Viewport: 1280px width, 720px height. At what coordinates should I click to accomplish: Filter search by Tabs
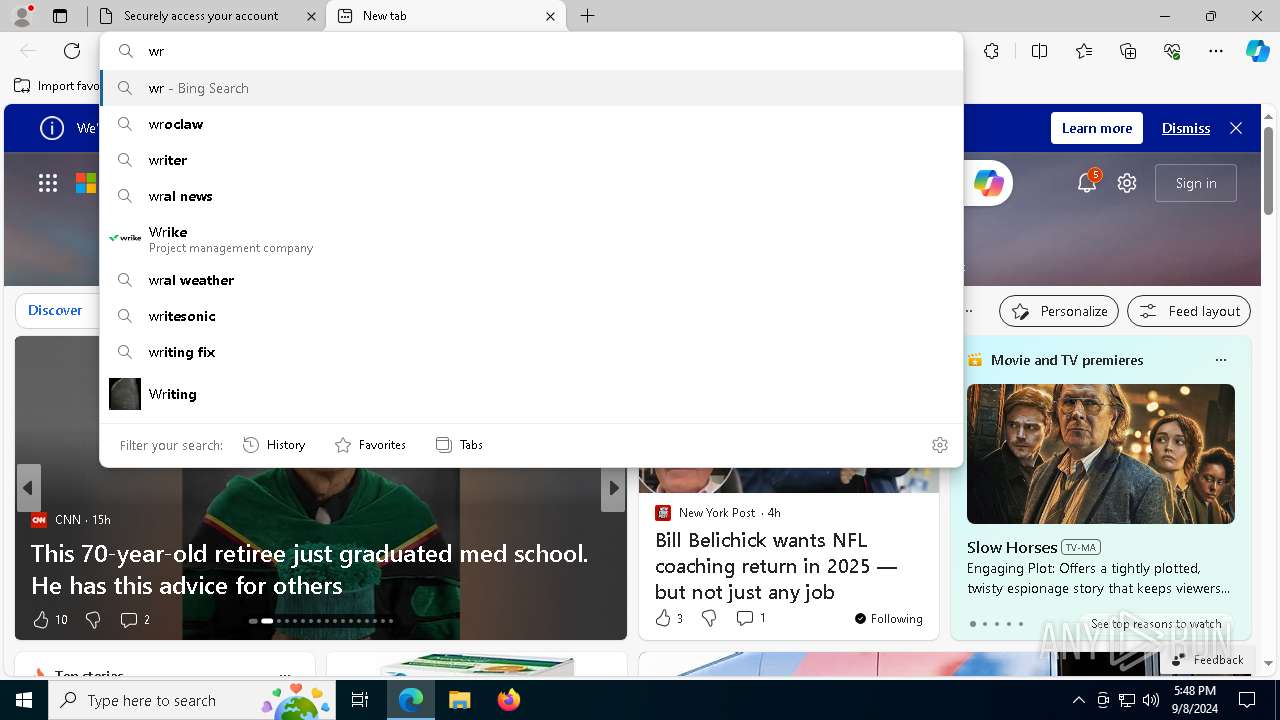pyautogui.click(x=459, y=445)
